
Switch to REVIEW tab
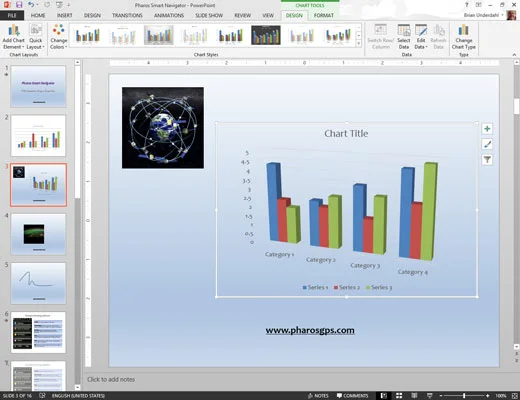click(x=242, y=15)
